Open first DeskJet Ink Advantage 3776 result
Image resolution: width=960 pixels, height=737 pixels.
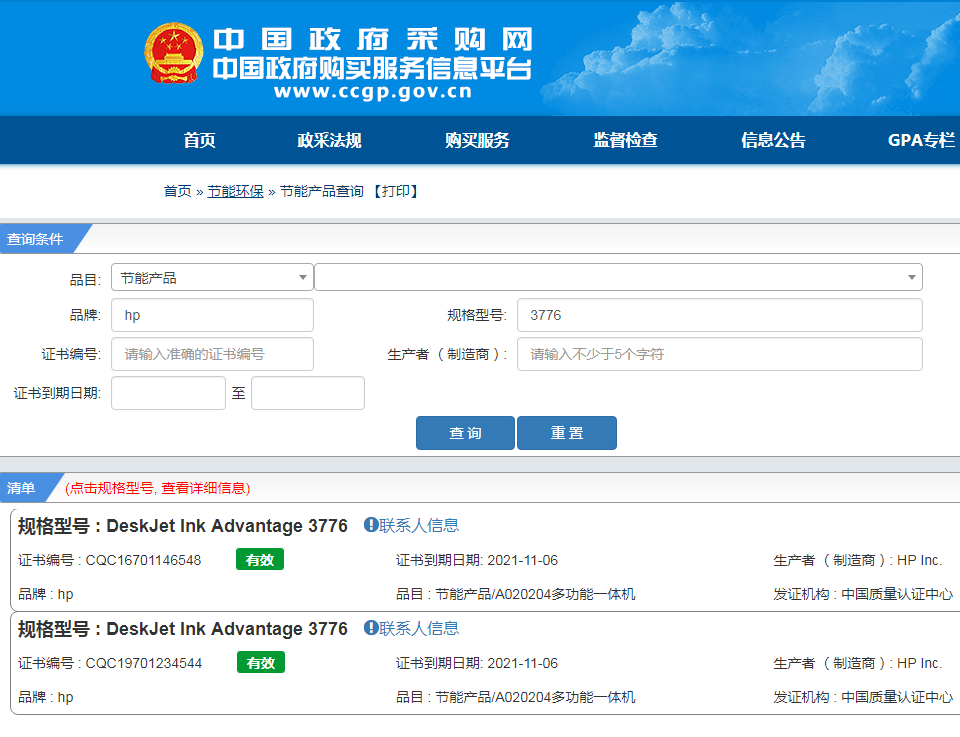(x=227, y=526)
